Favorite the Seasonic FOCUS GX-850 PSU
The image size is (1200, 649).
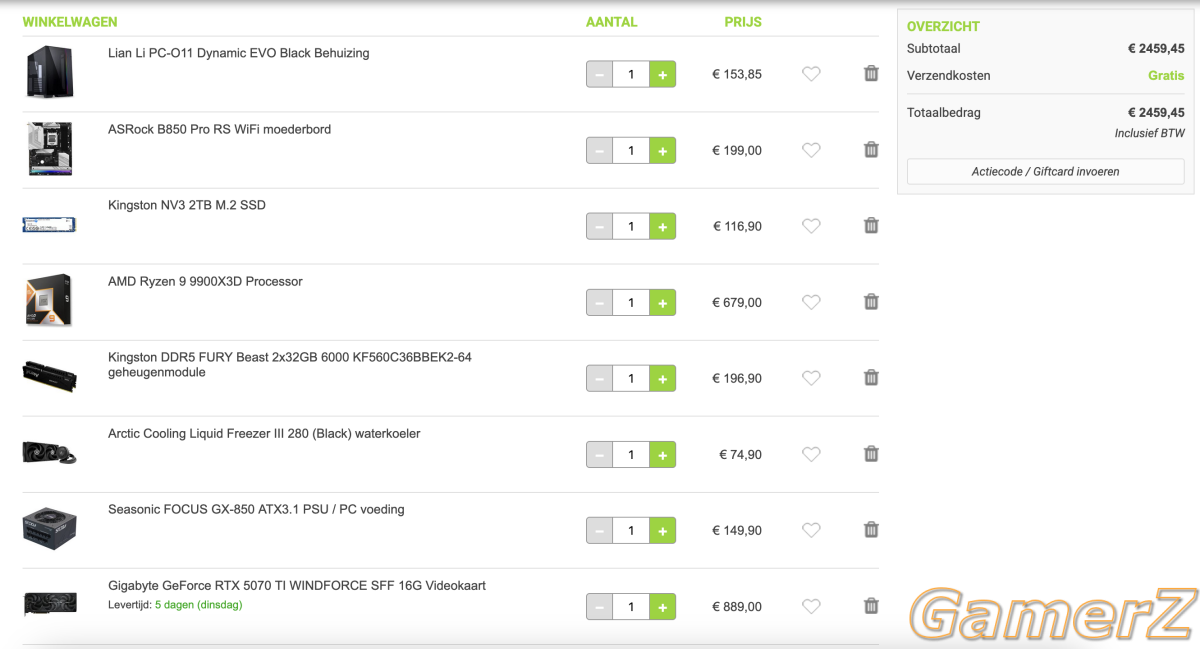[x=811, y=530]
